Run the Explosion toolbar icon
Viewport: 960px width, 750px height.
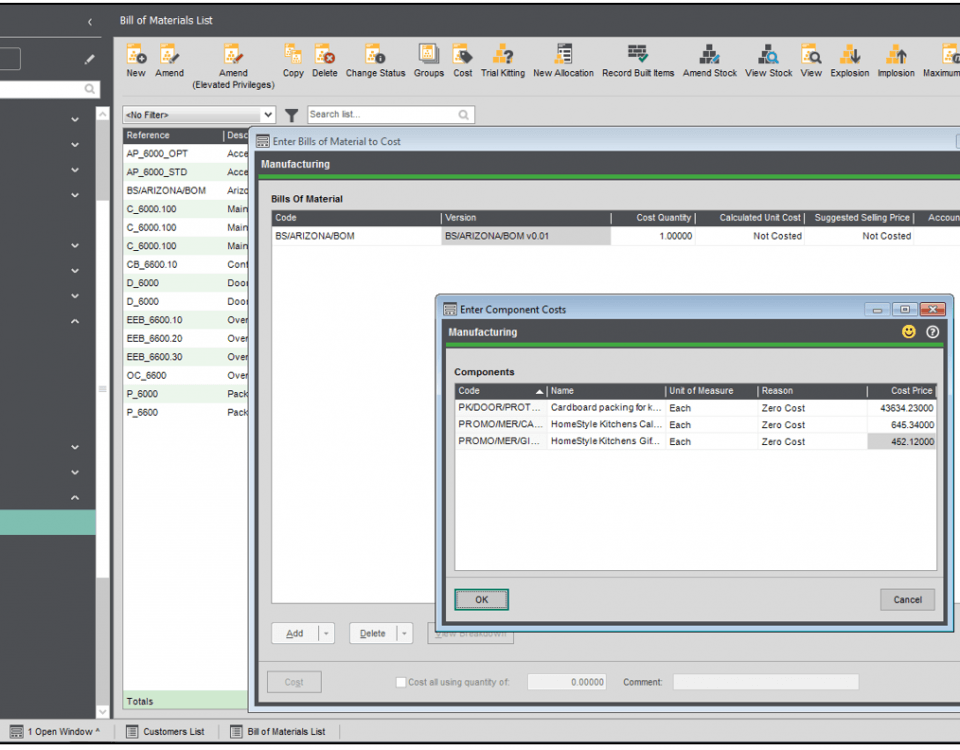tap(850, 61)
